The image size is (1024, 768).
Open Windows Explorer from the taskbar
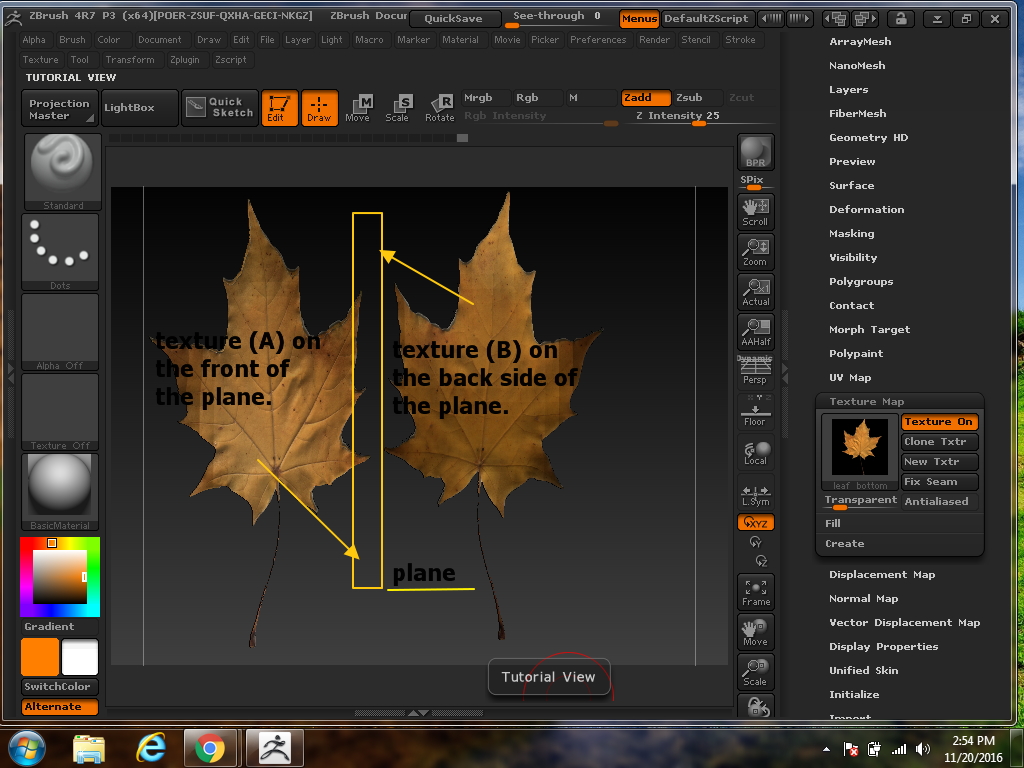[89, 748]
